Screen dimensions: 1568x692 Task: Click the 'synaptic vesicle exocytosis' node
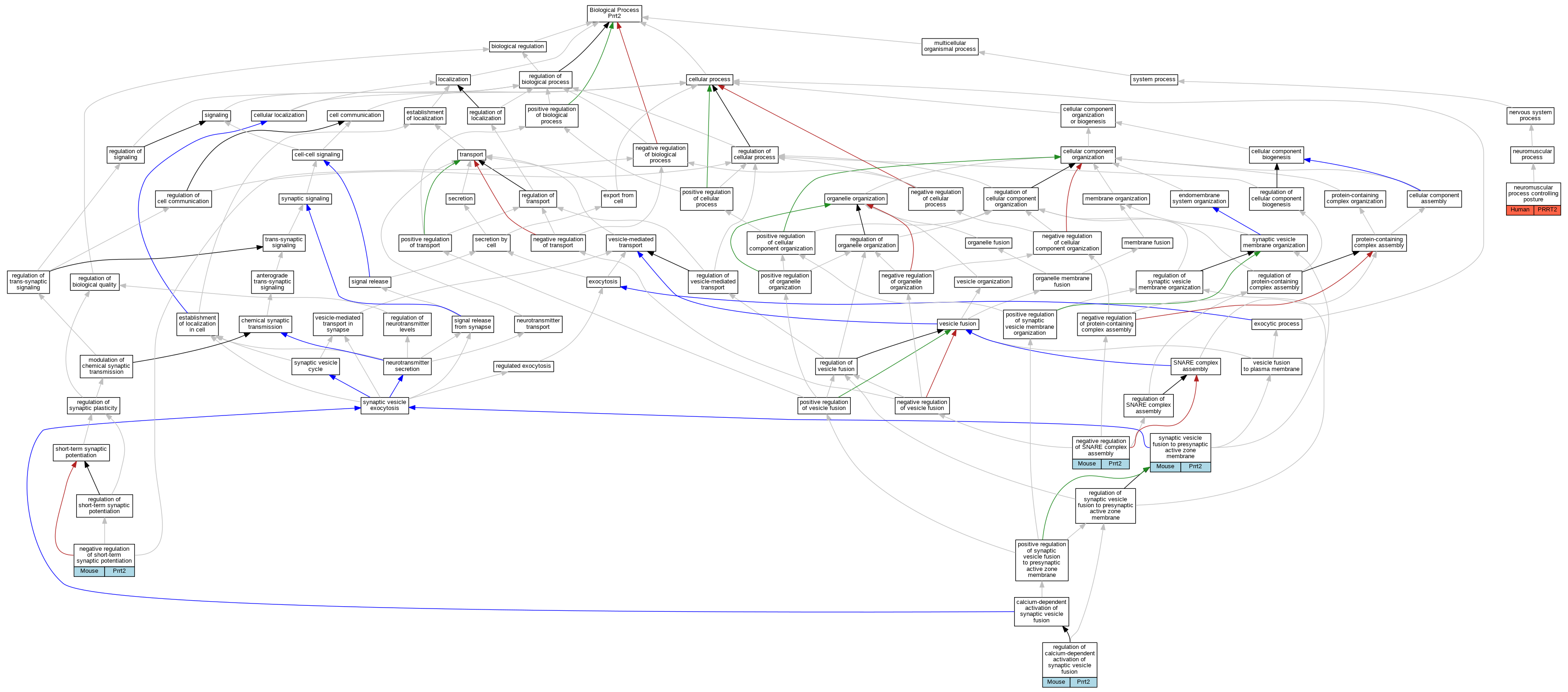click(385, 405)
